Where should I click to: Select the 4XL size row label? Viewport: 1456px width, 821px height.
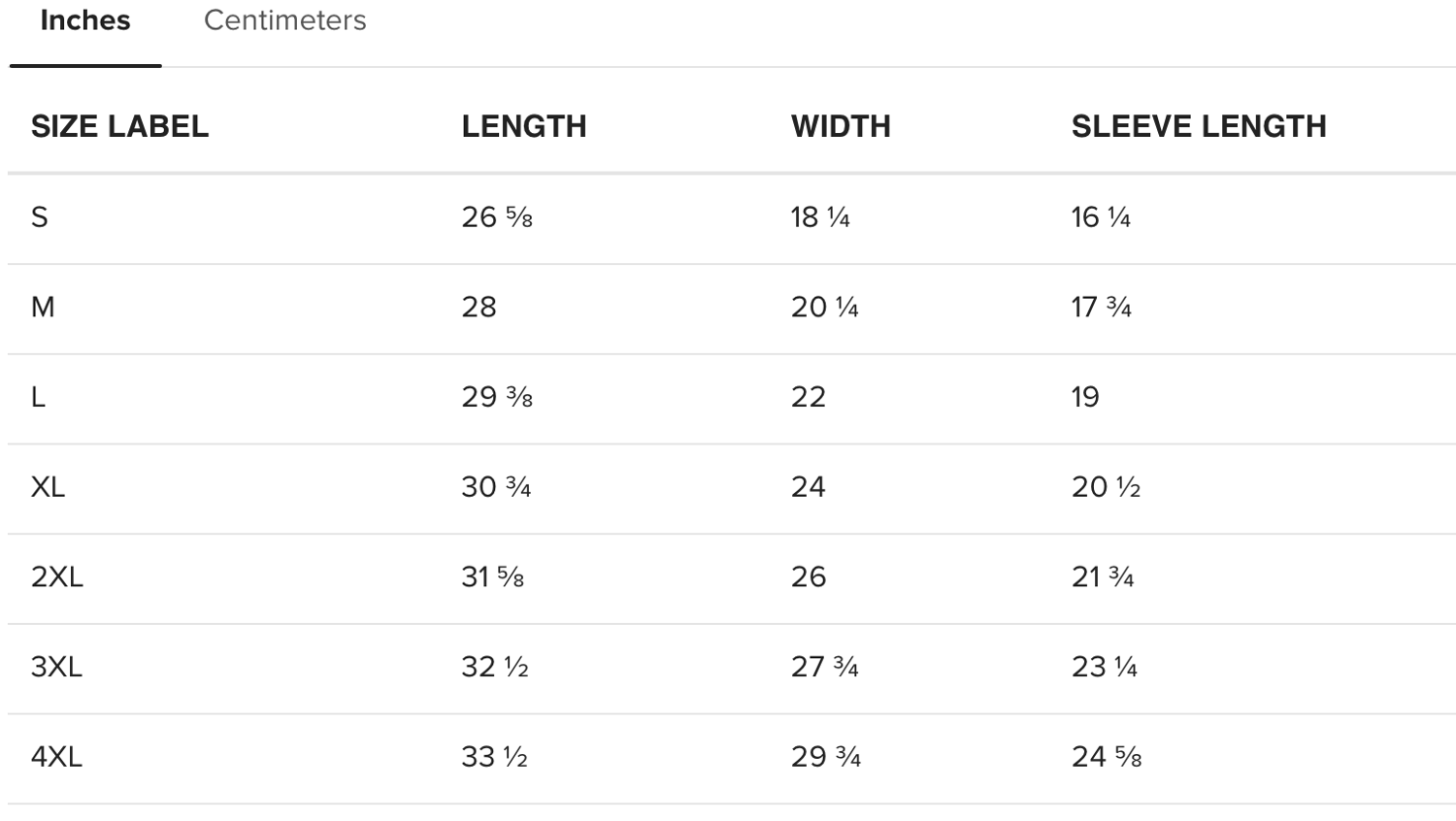pos(56,756)
